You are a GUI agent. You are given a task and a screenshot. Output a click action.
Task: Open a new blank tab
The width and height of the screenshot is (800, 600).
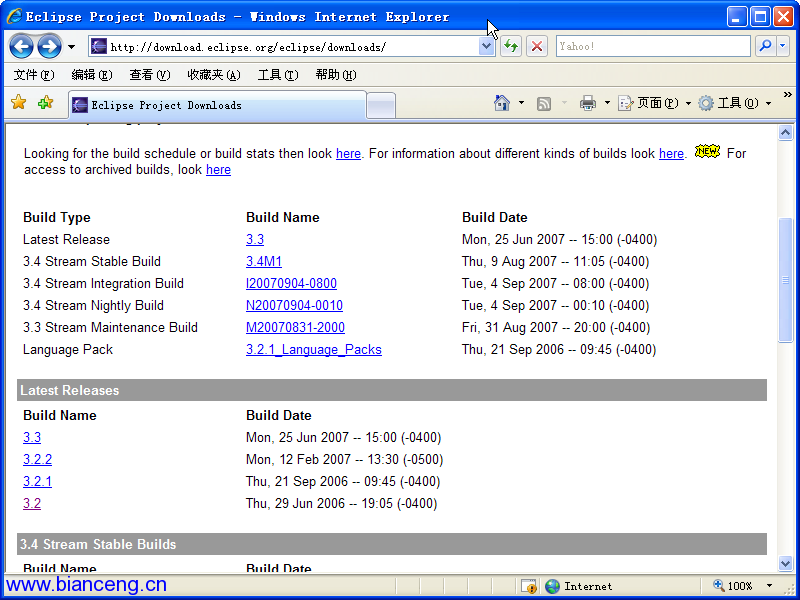[381, 106]
